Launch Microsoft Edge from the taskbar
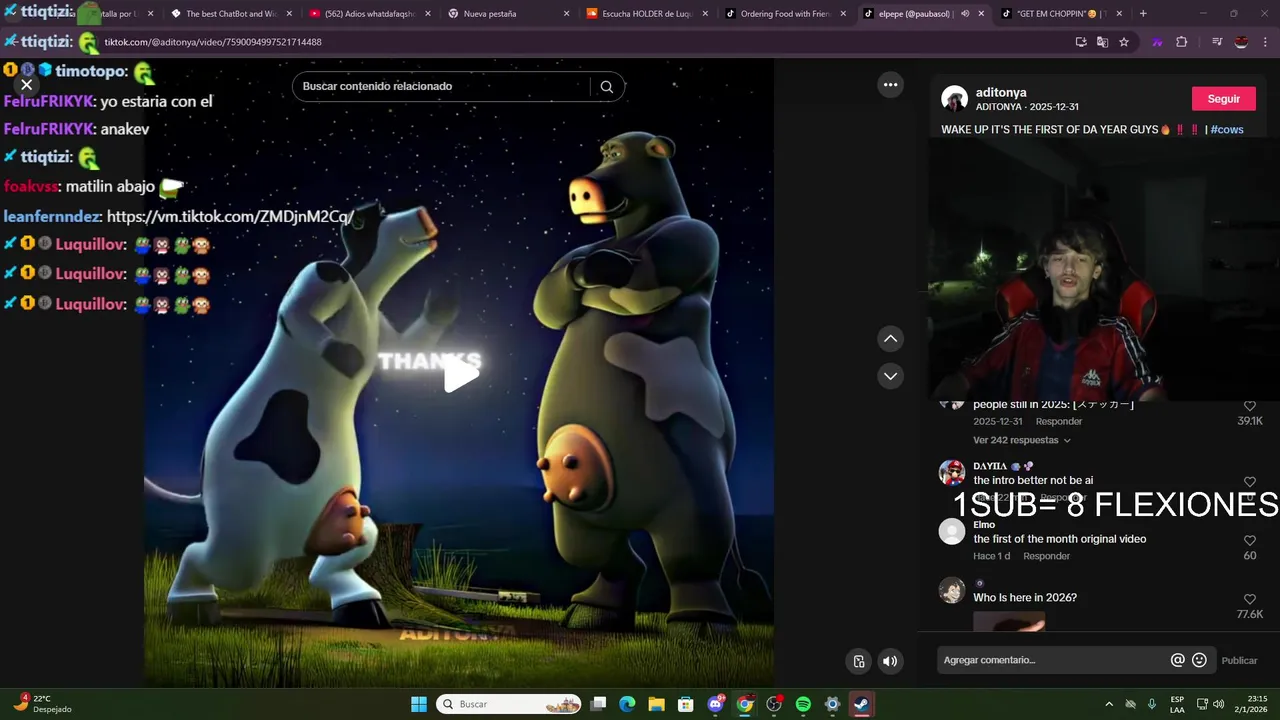This screenshot has width=1280, height=720. [x=627, y=704]
